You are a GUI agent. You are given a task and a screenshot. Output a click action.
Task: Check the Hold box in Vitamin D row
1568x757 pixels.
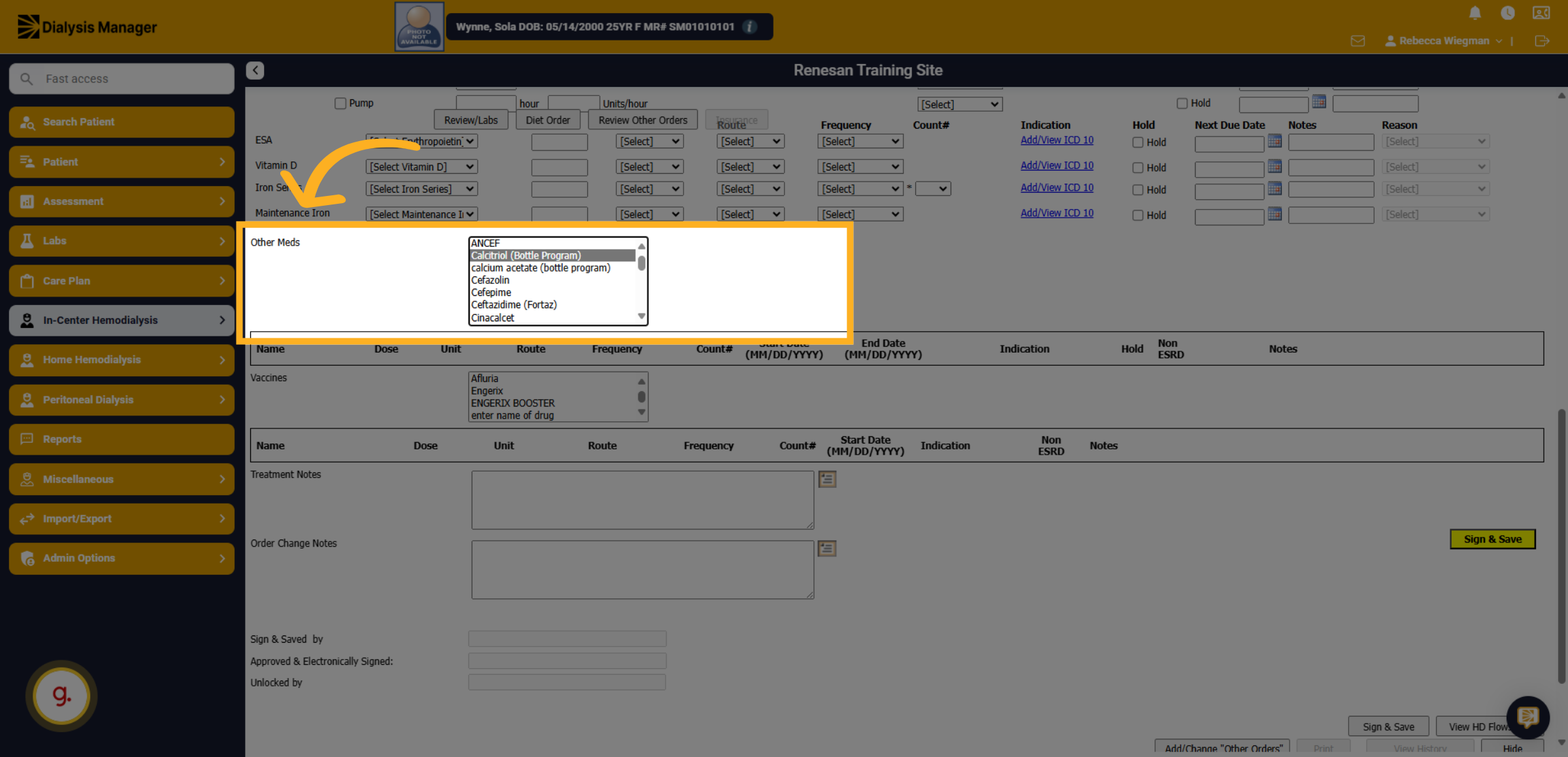click(x=1137, y=168)
